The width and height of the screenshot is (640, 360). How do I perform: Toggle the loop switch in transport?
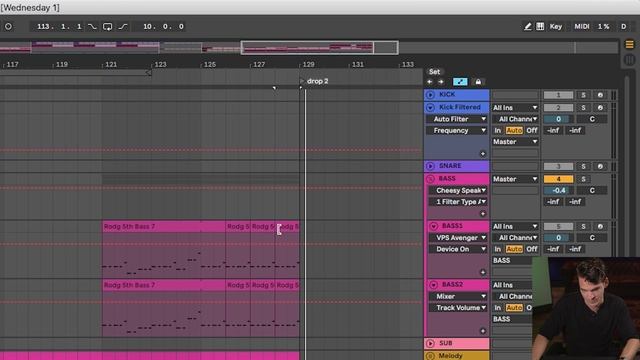pos(107,27)
